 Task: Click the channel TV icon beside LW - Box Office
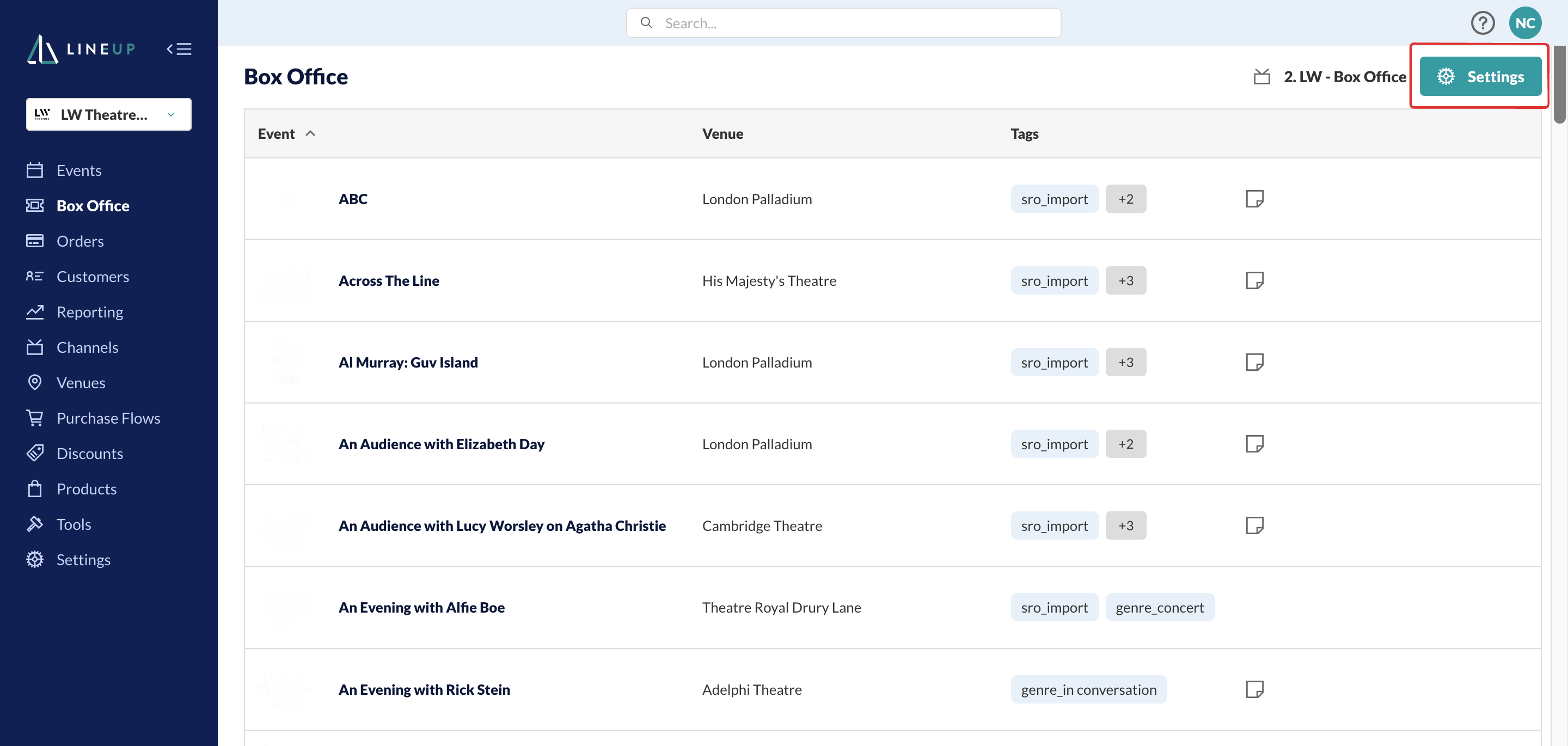coord(1262,77)
